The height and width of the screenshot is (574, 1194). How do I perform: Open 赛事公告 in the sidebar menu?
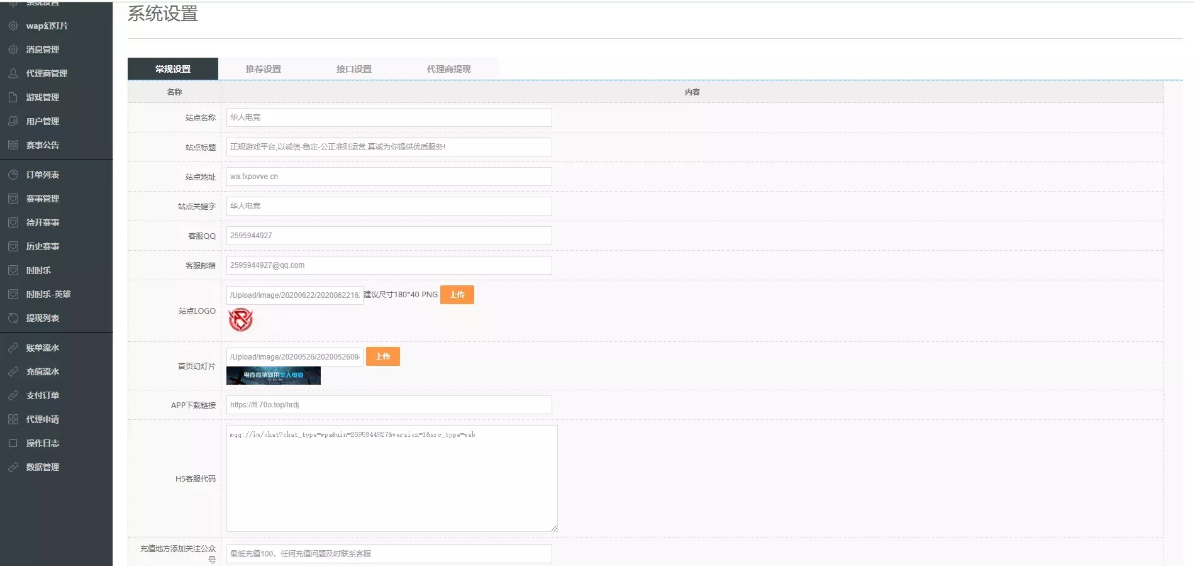(42, 145)
